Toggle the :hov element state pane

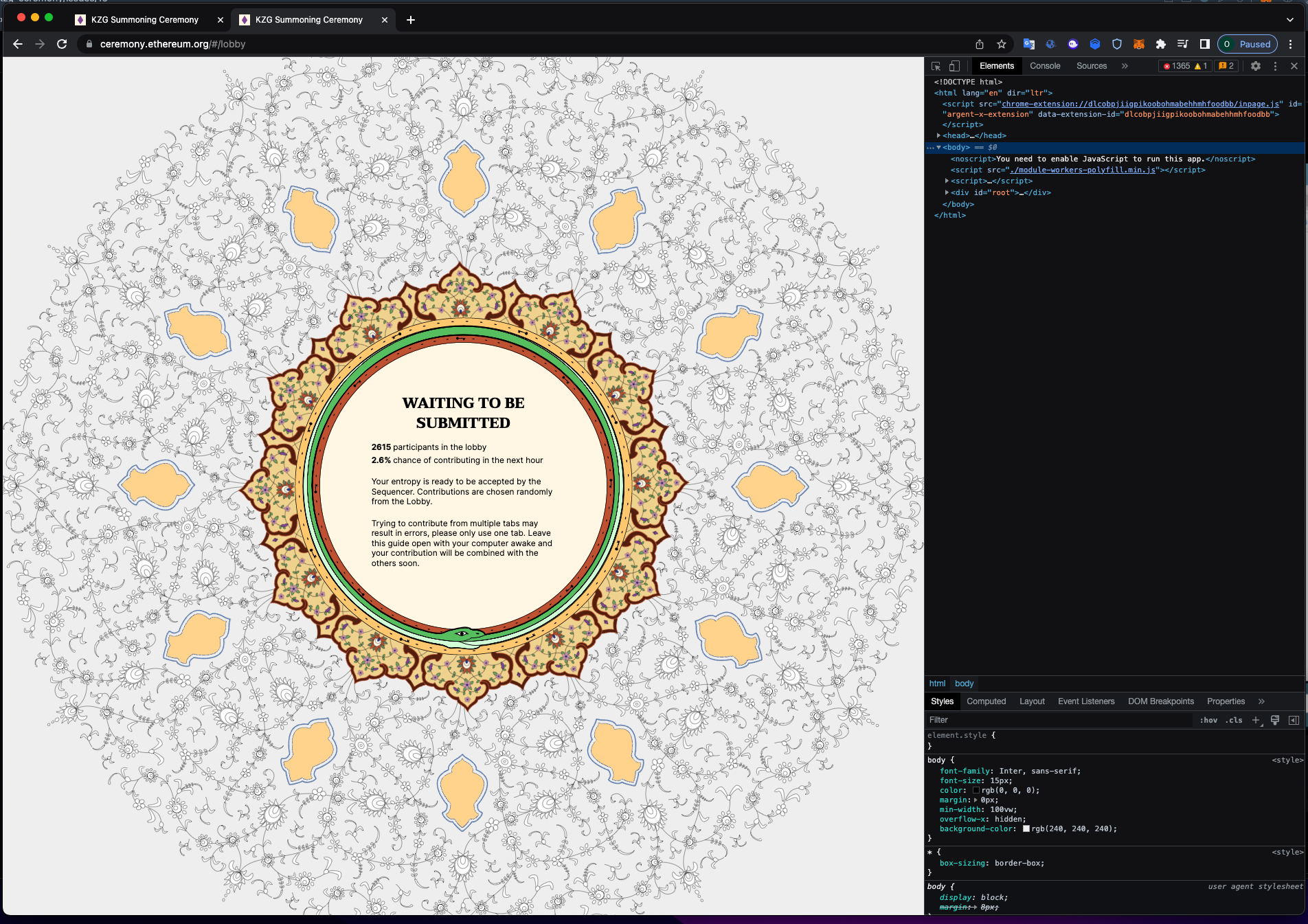pyautogui.click(x=1209, y=720)
